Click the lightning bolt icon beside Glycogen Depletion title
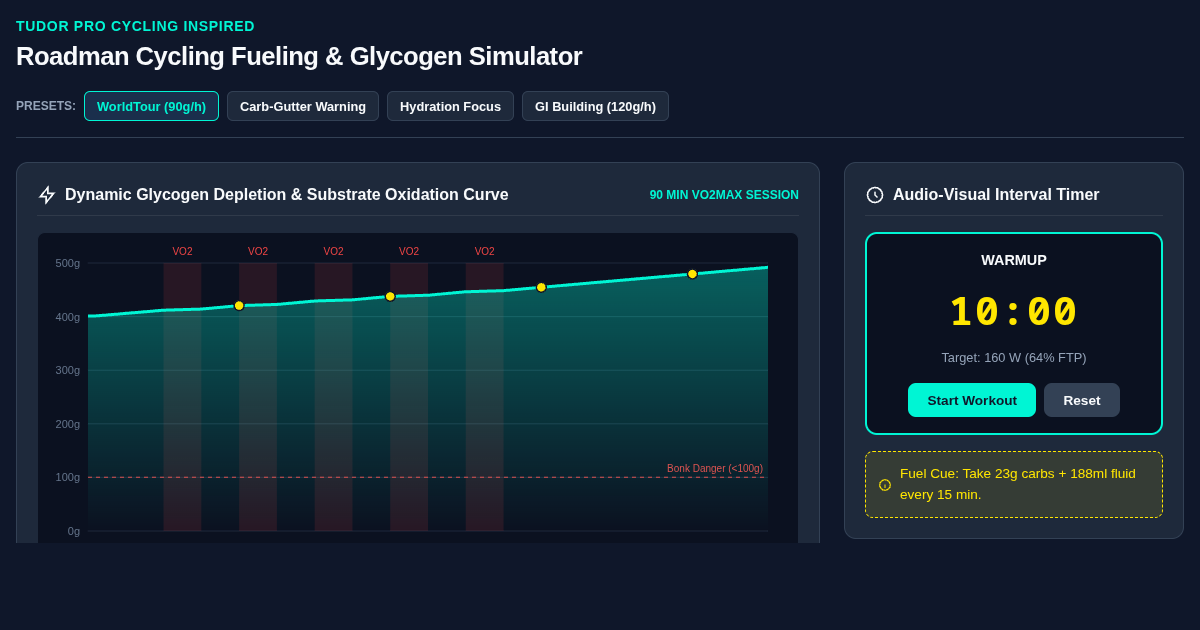 pos(47,195)
